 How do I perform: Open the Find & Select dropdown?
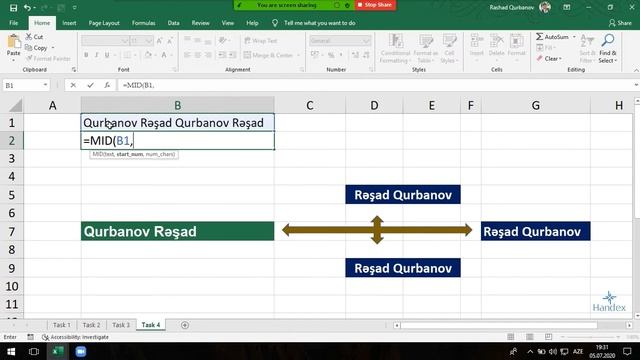click(608, 57)
